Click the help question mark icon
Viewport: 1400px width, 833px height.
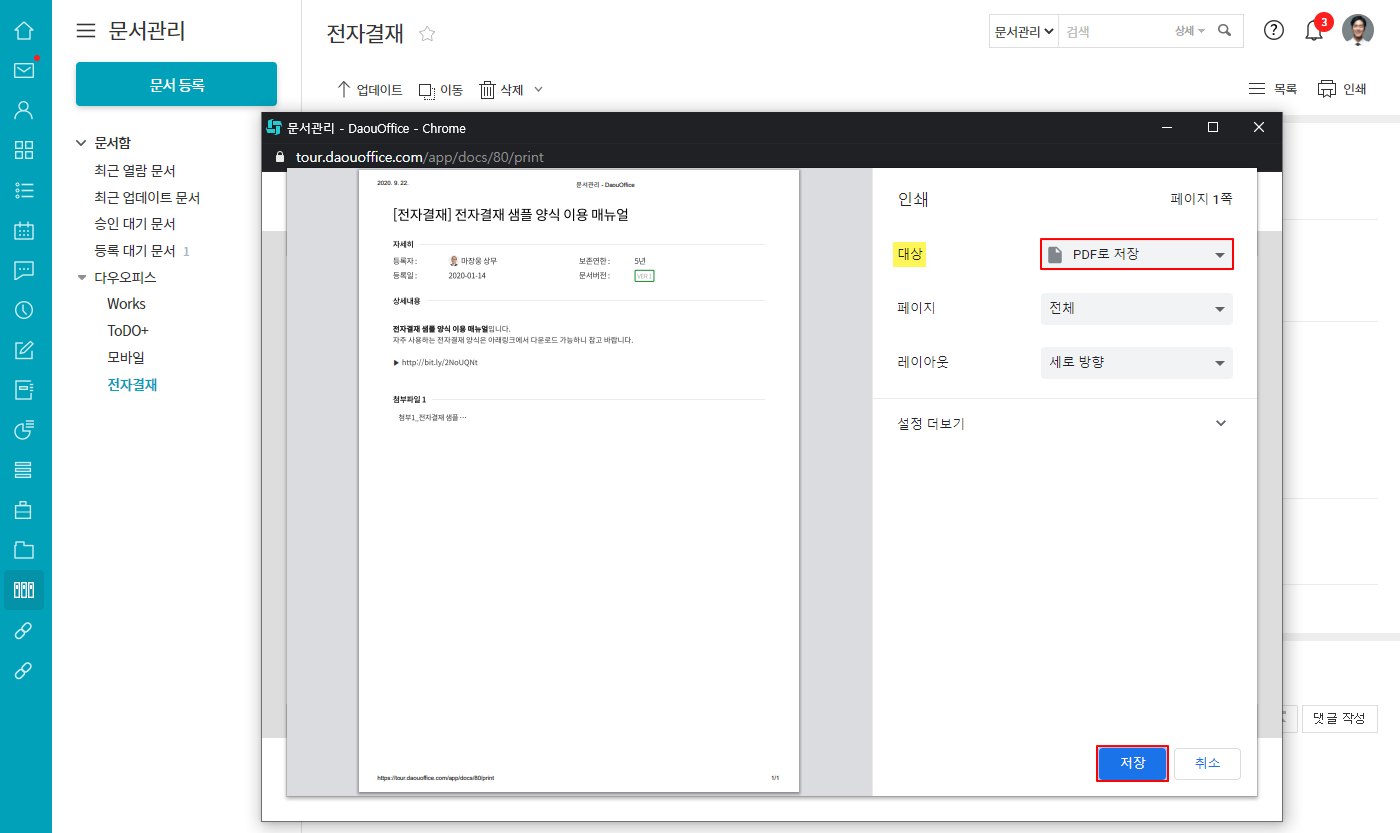[x=1273, y=30]
